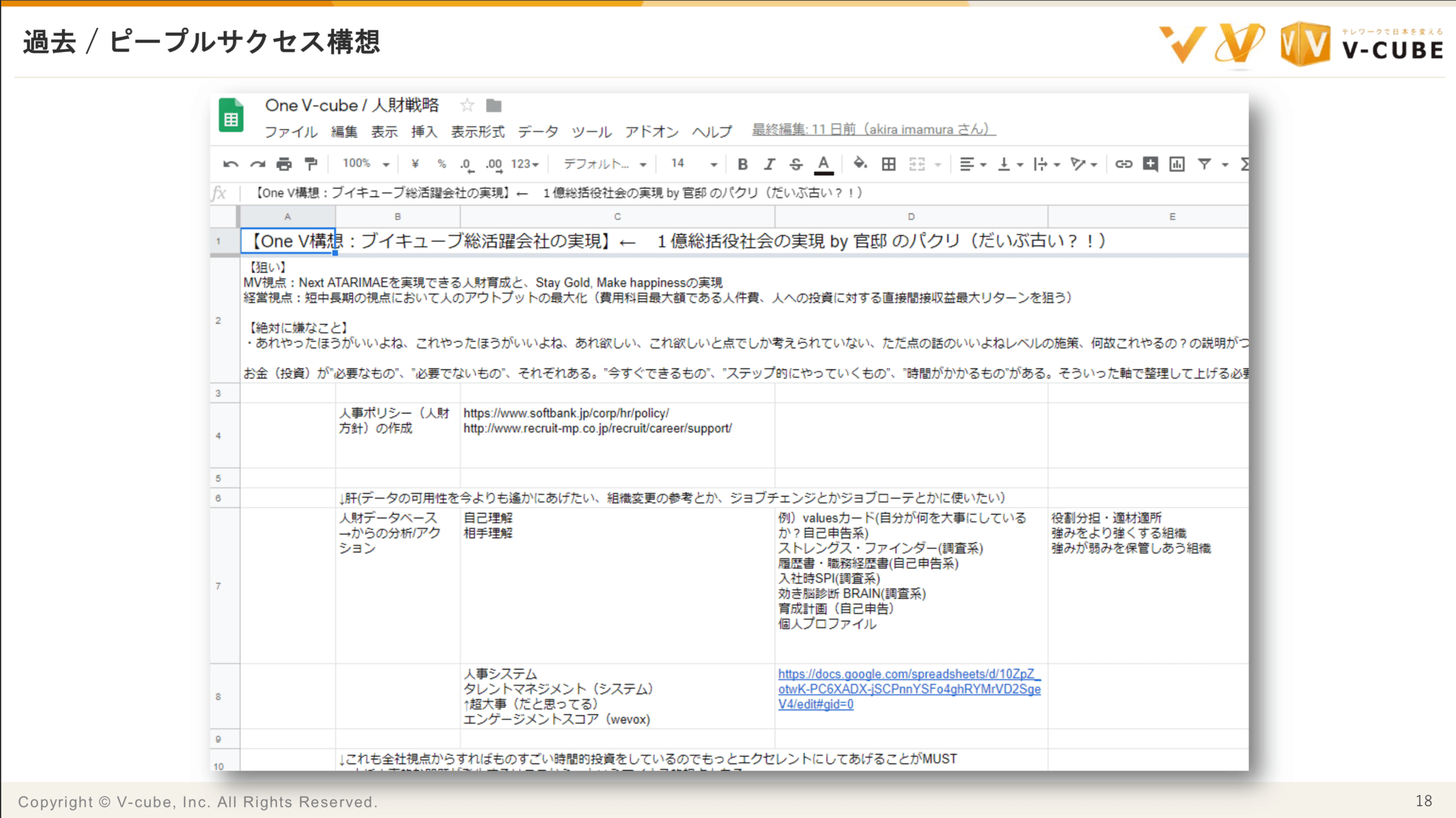
Task: Click the insert link icon
Action: [x=1123, y=164]
